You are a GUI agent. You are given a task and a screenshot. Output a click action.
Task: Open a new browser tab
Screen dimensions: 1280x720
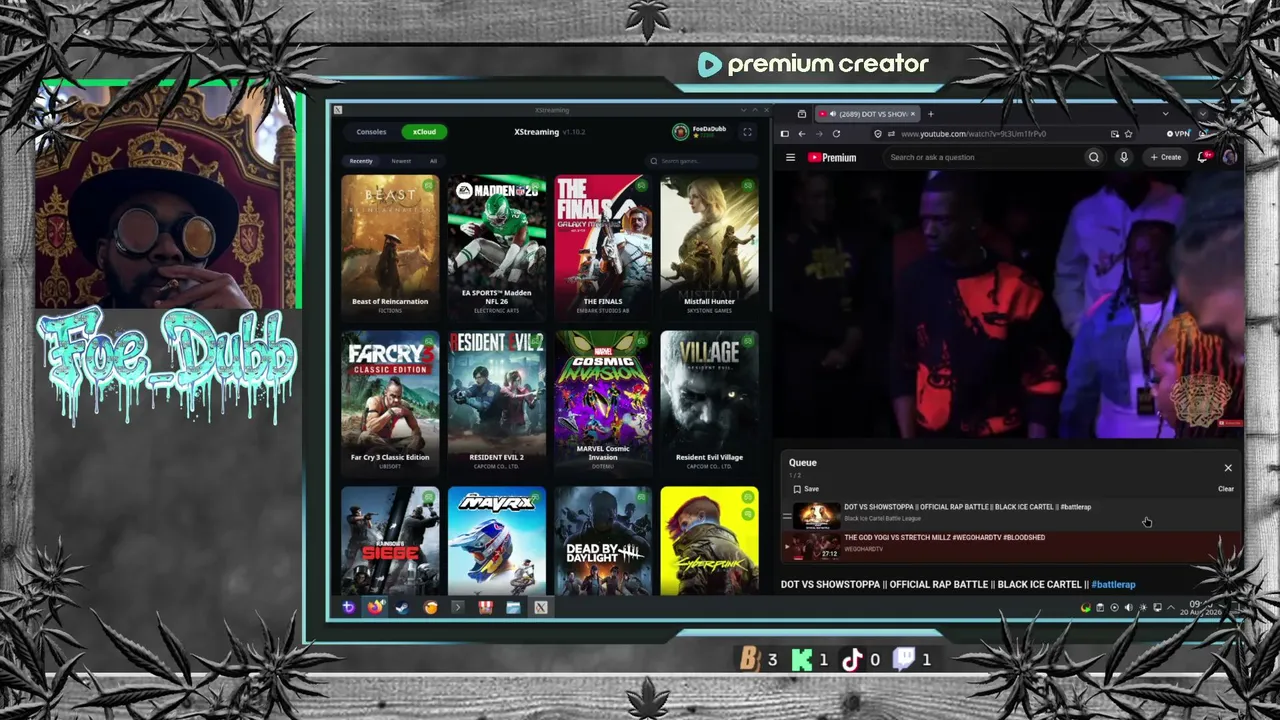point(930,114)
